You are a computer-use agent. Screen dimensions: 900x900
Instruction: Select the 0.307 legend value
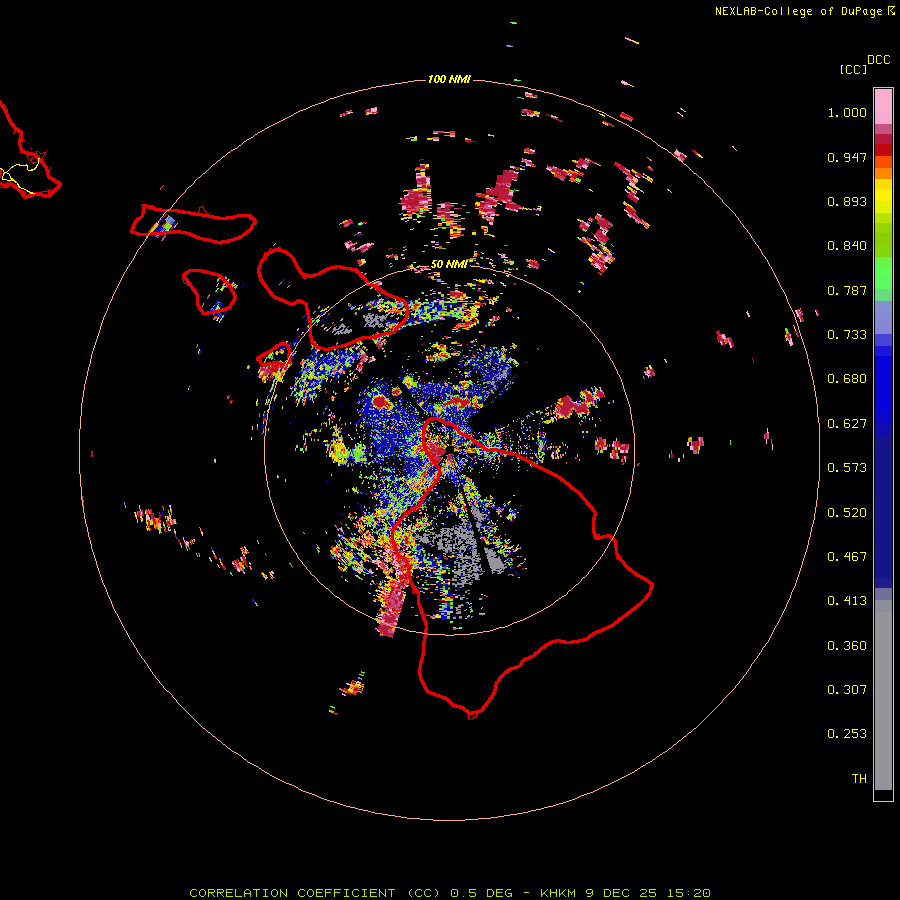point(847,690)
